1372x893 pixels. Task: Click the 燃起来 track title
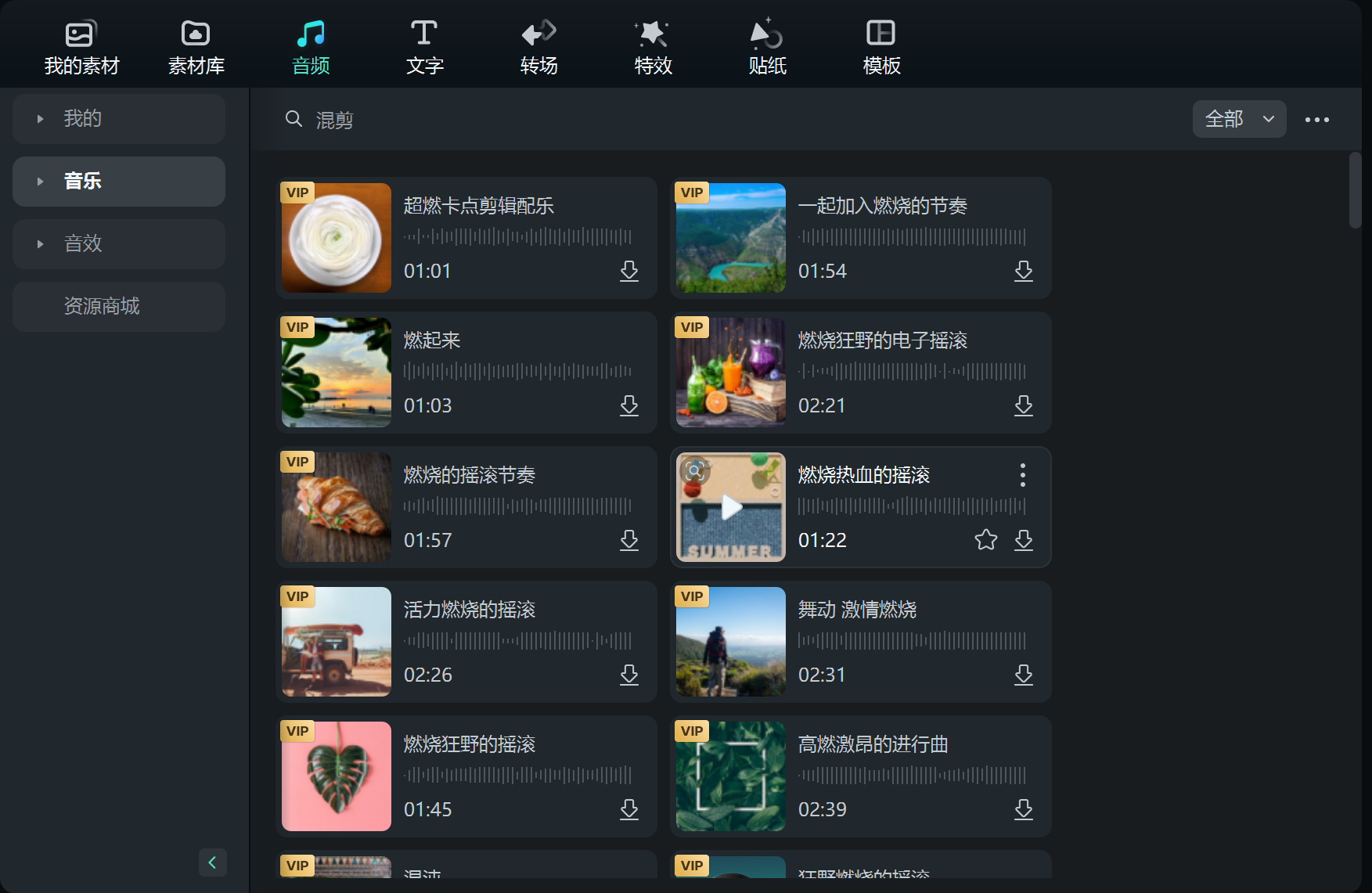click(432, 340)
